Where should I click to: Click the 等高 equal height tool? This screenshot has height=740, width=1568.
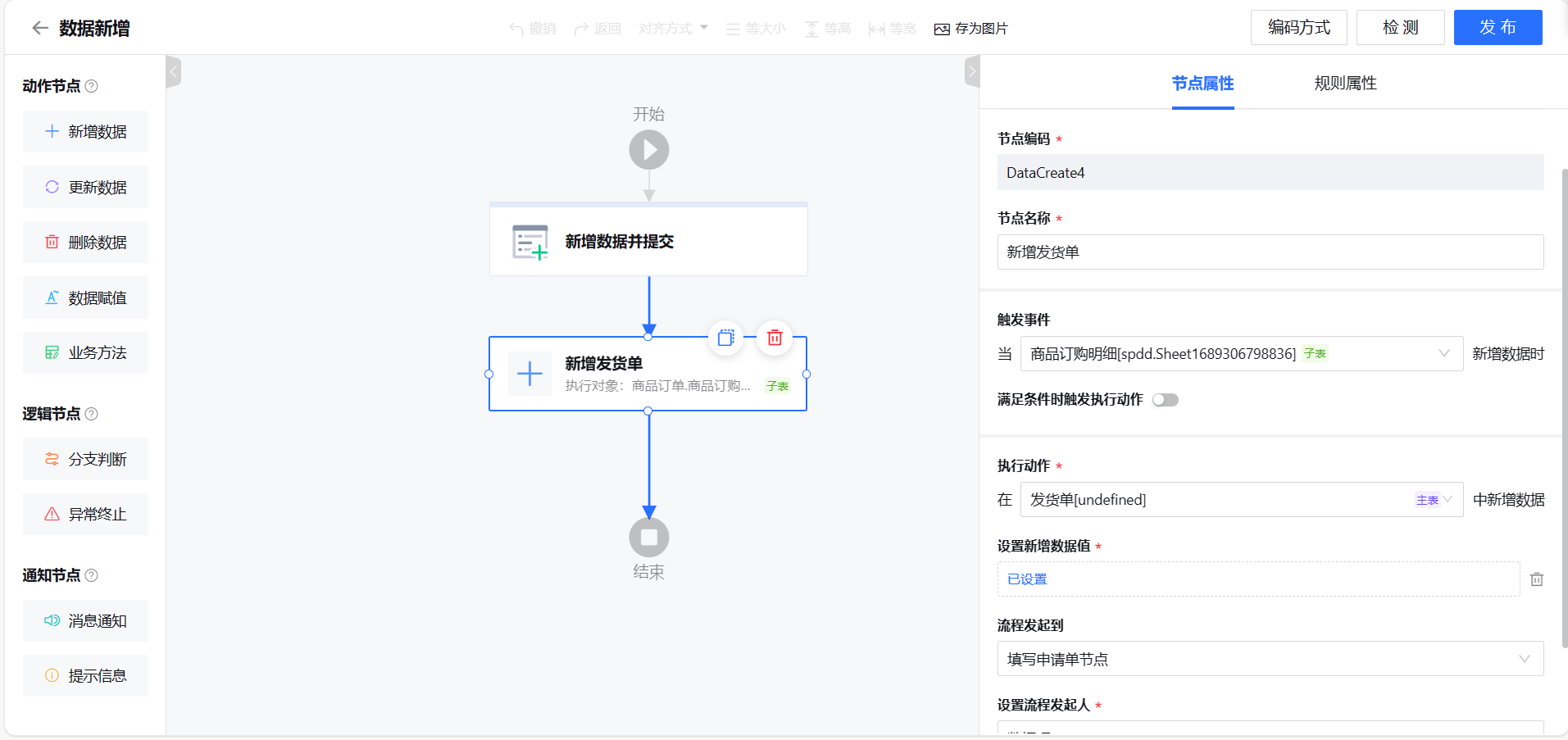827,29
